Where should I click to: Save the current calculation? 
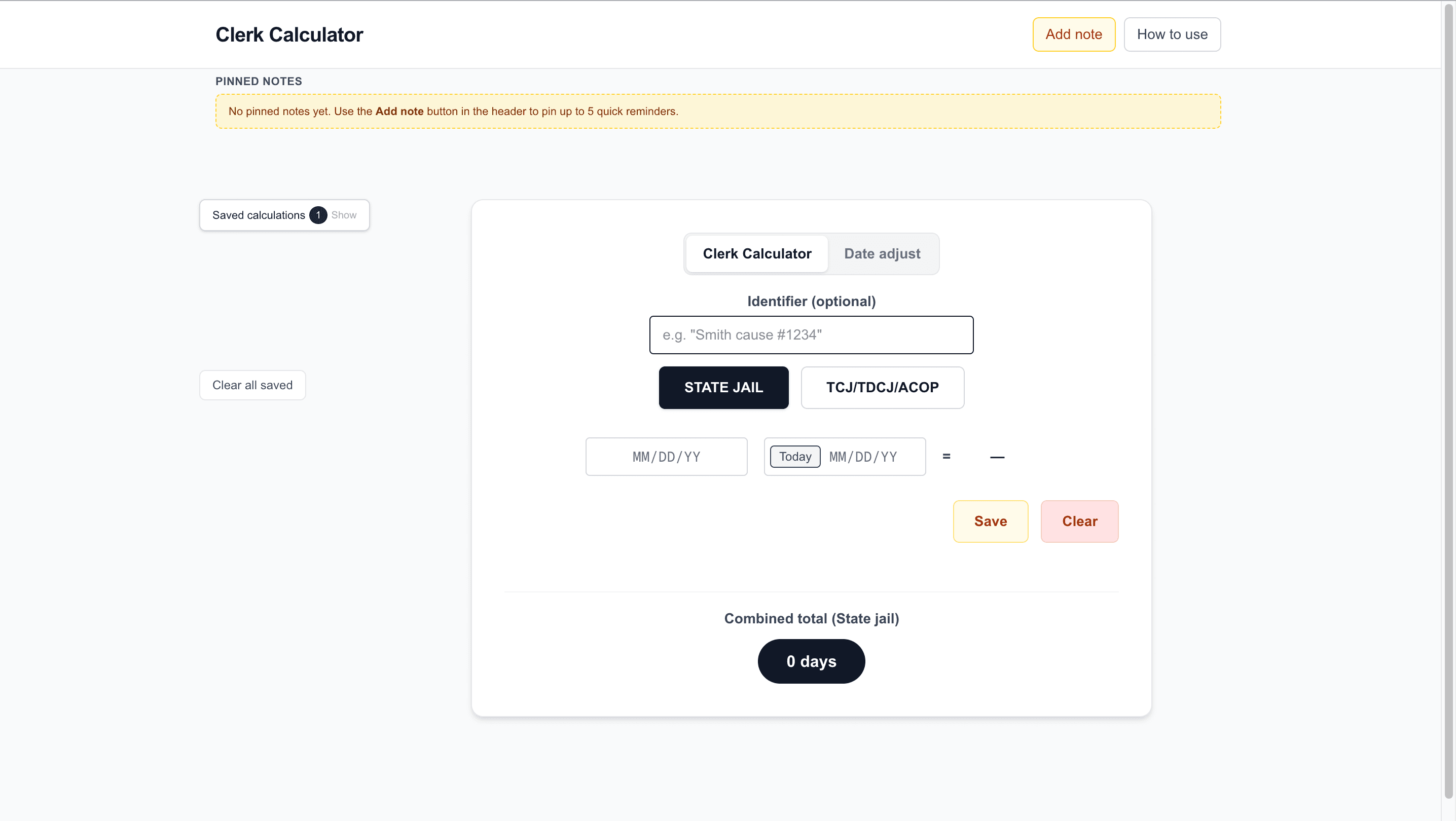(x=990, y=521)
